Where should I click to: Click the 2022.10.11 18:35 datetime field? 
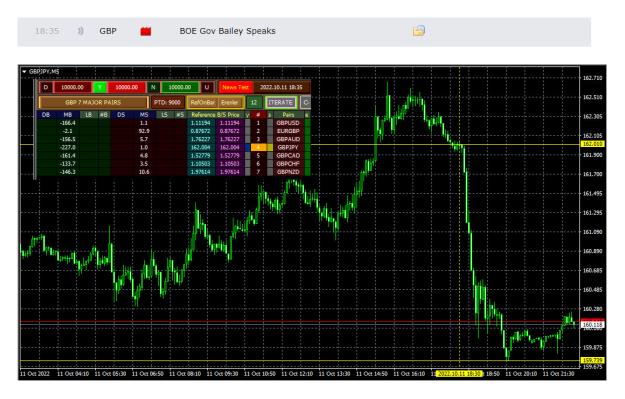coord(281,87)
